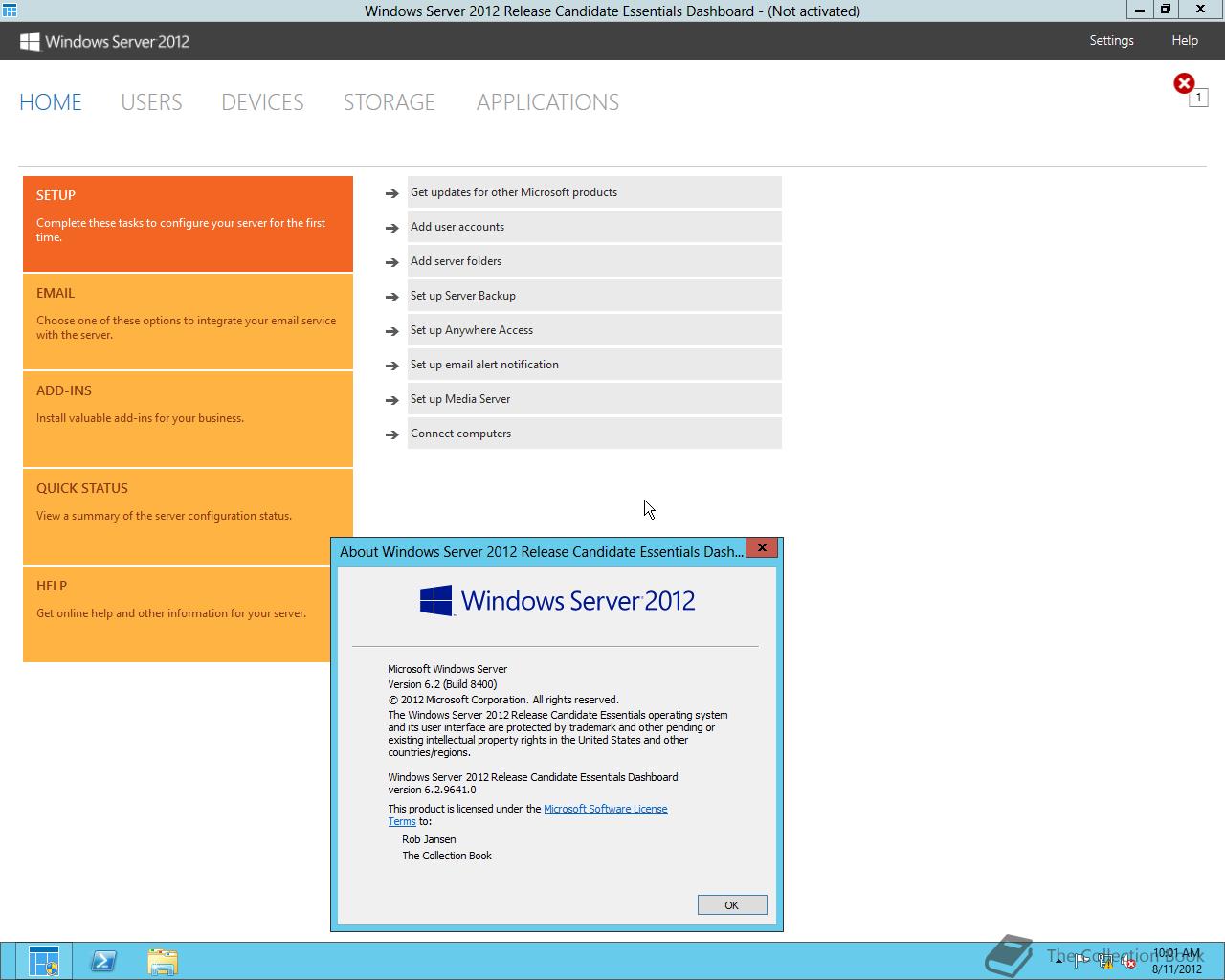Click arrow beside Set up Media Server
This screenshot has width=1225, height=980.
click(x=391, y=400)
